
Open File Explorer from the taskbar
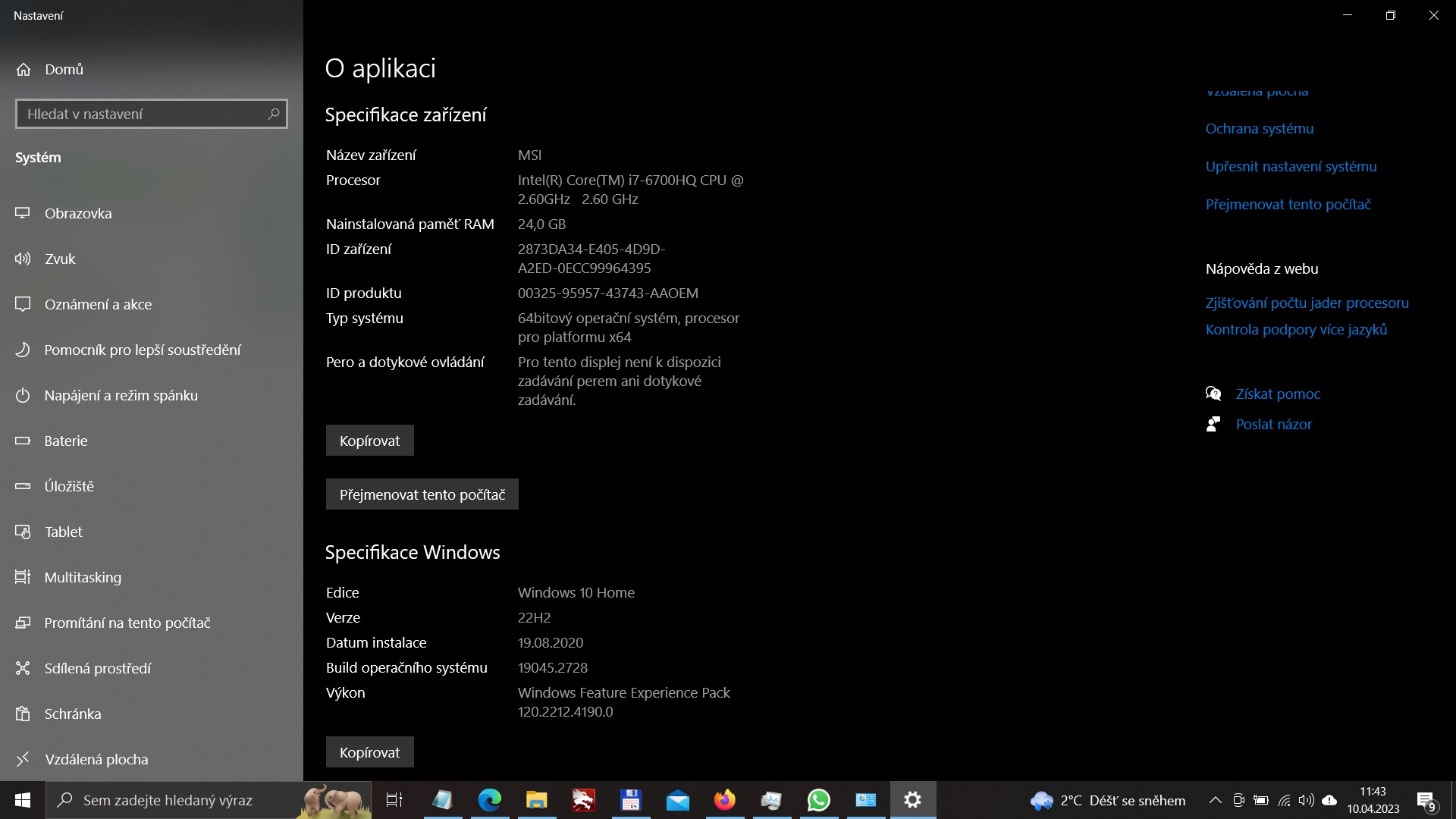pyautogui.click(x=537, y=800)
